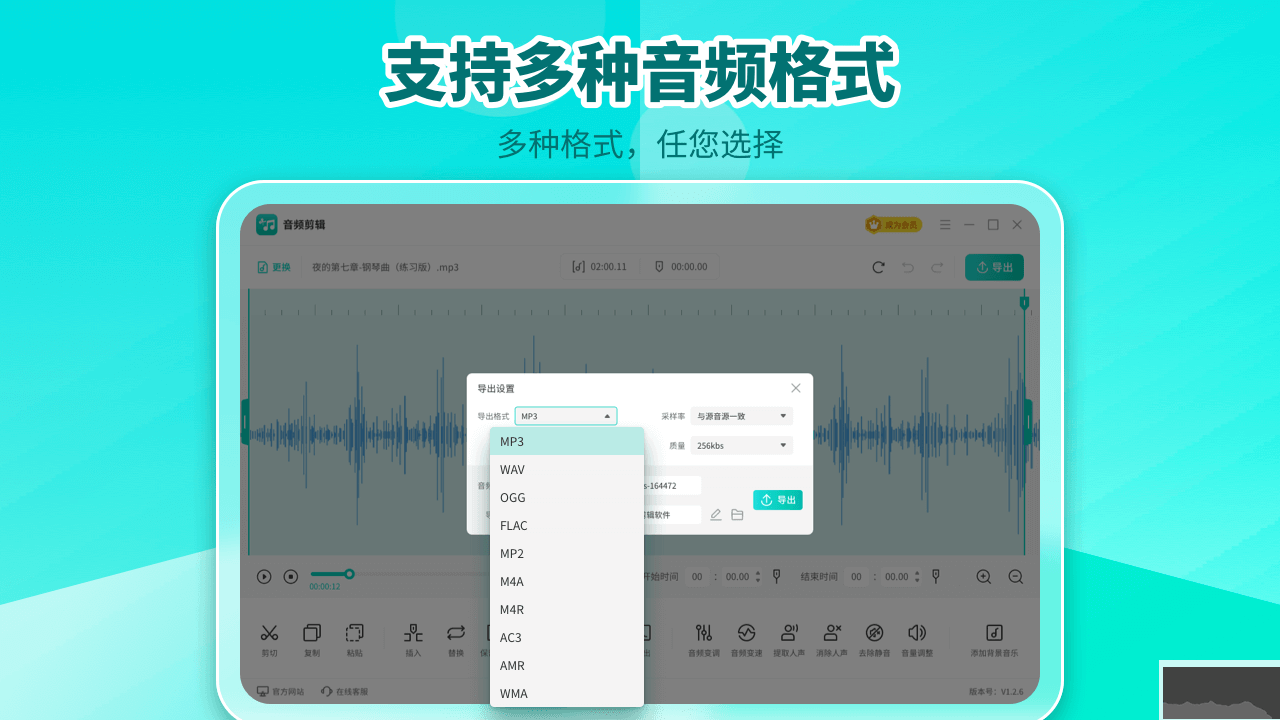Choose WAV export format
Viewport: 1280px width, 720px height.
567,469
